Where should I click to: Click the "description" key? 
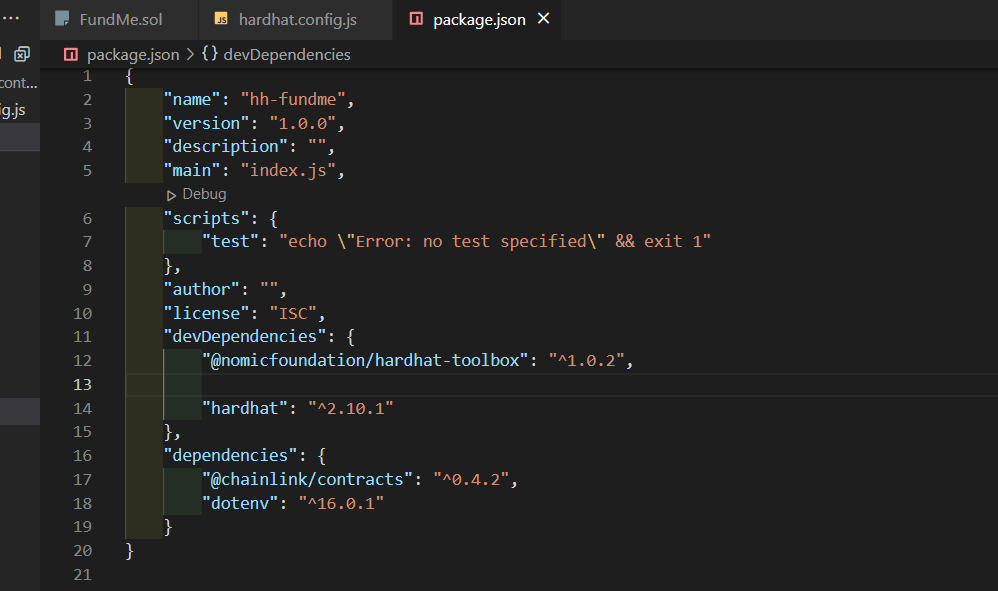click(x=225, y=147)
